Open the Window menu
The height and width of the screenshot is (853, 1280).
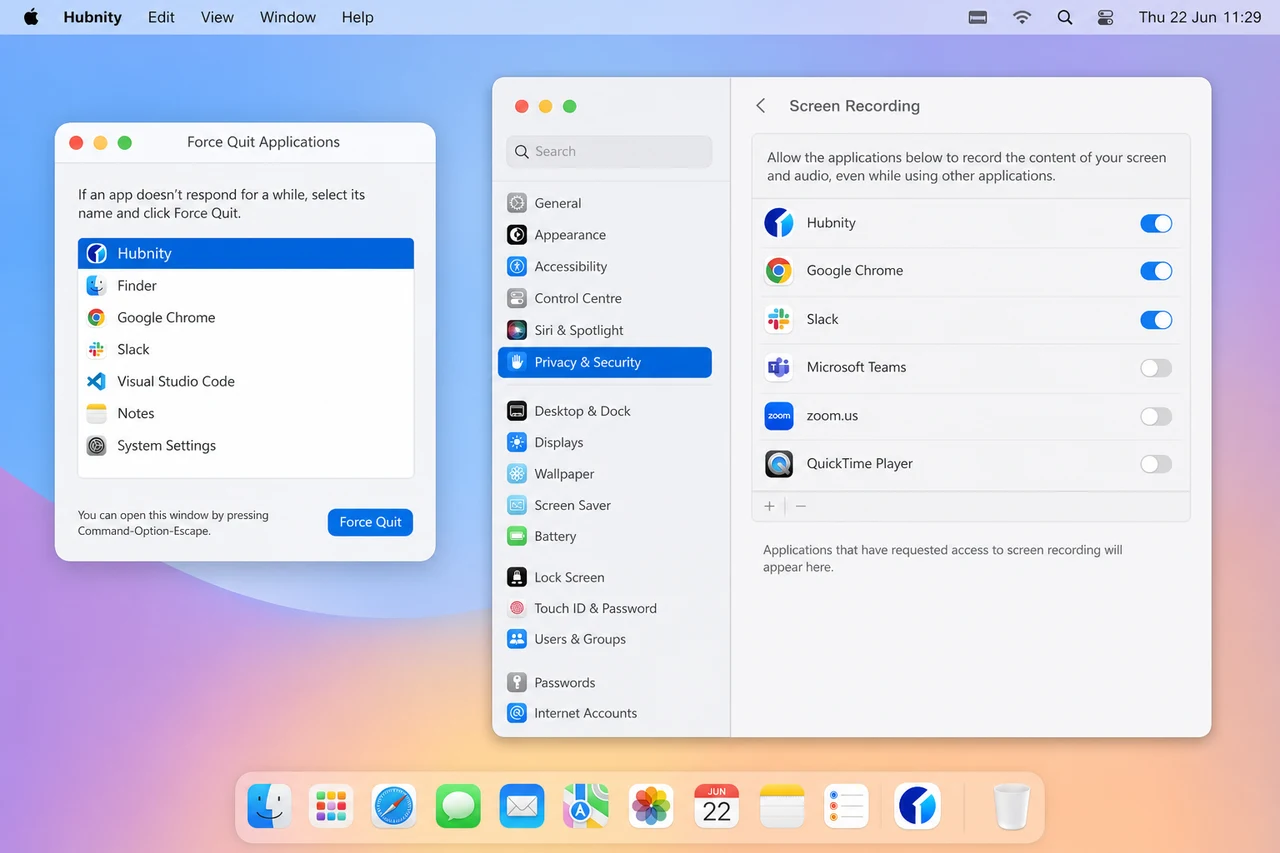click(288, 17)
